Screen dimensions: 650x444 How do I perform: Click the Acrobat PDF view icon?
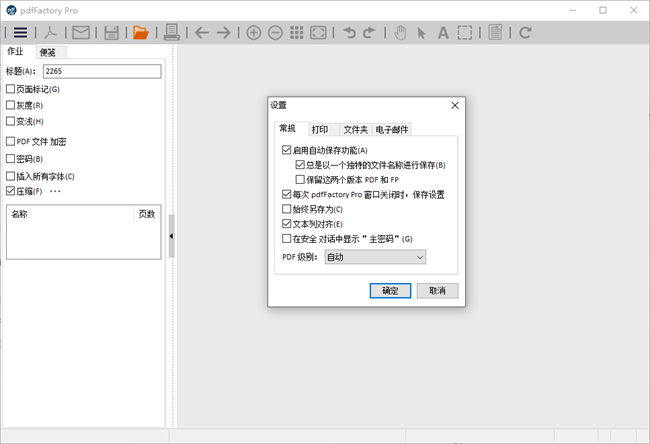51,32
